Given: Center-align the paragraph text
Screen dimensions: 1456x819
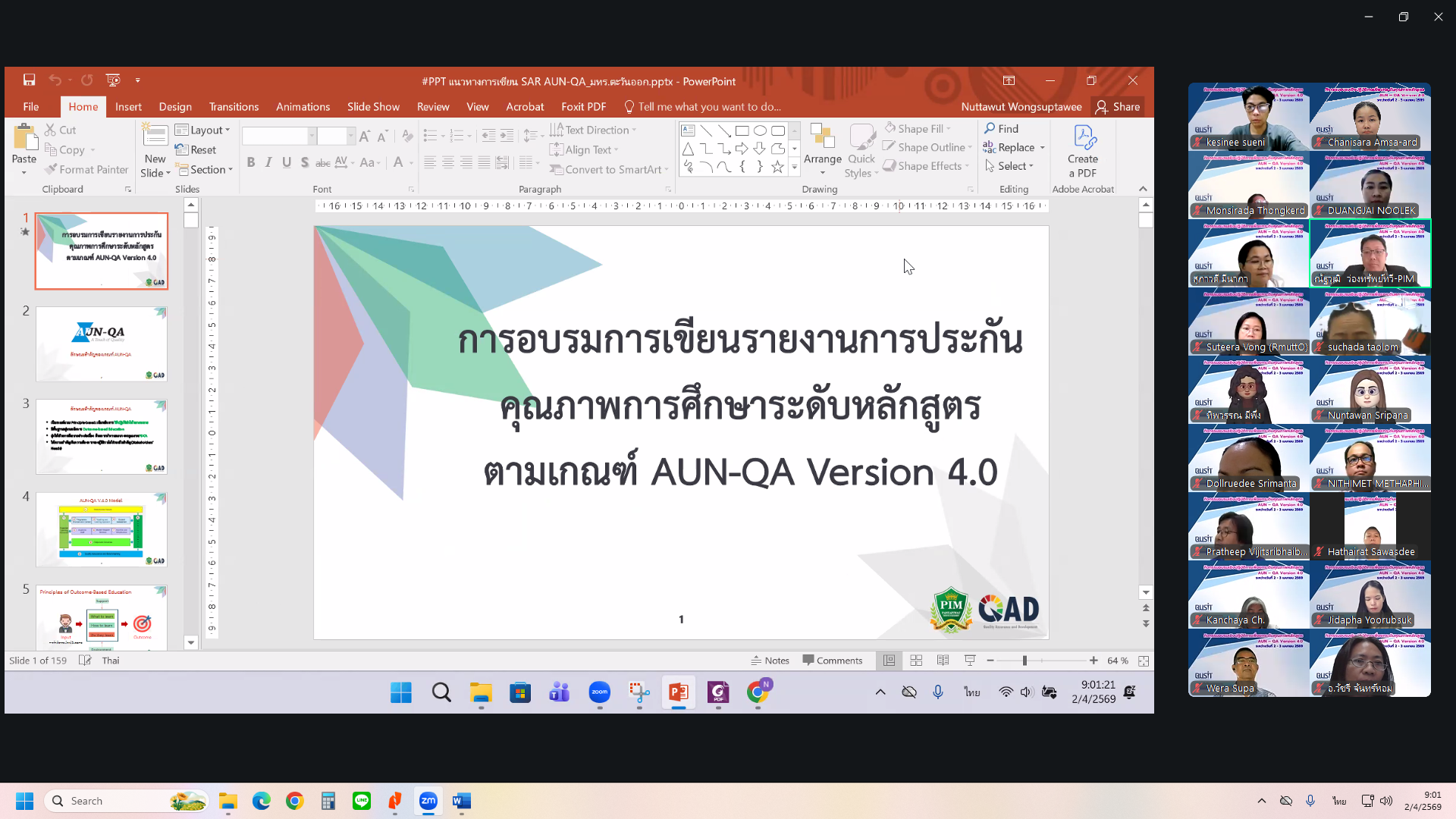Looking at the screenshot, I should [x=447, y=162].
